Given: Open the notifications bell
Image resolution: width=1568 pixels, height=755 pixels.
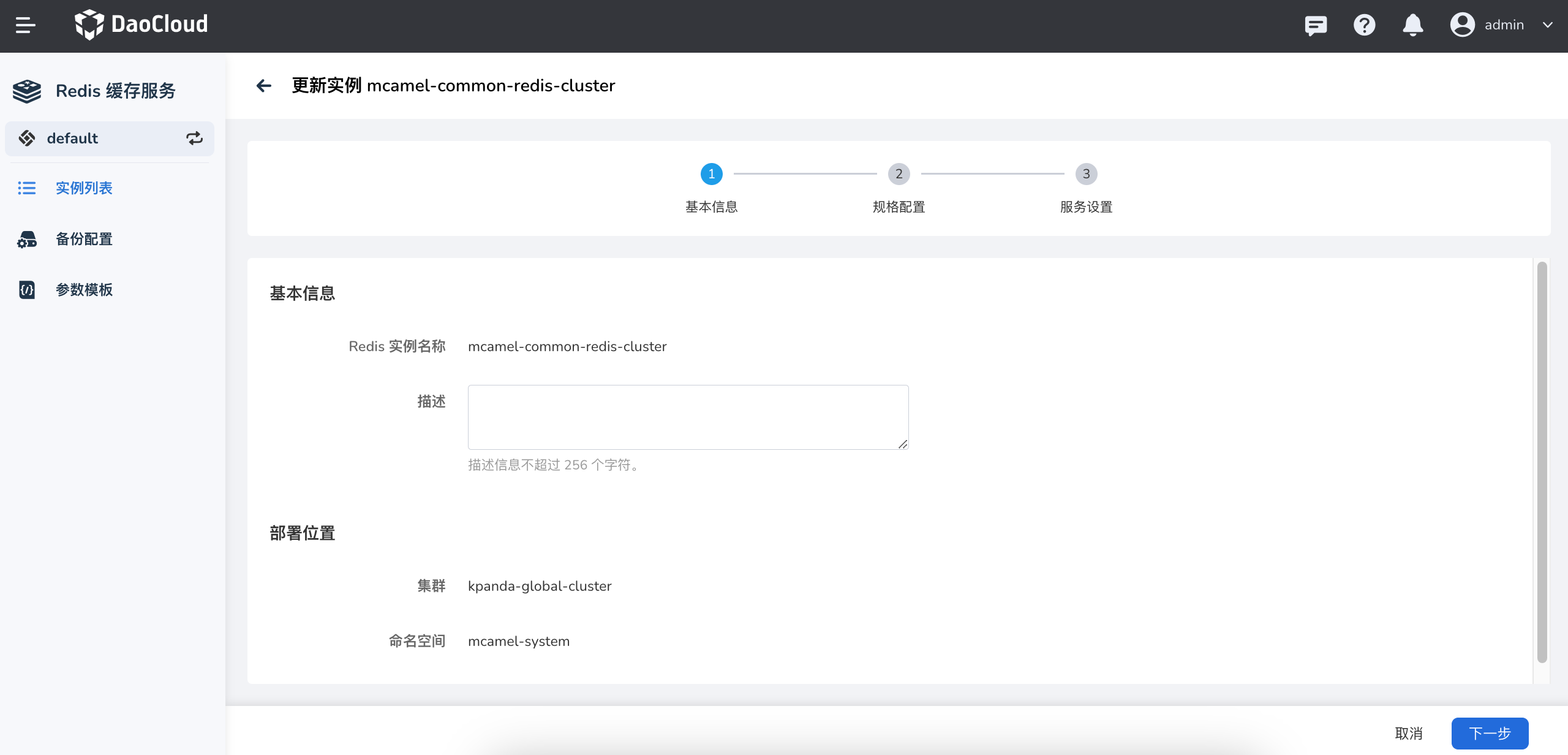Looking at the screenshot, I should (1412, 25).
